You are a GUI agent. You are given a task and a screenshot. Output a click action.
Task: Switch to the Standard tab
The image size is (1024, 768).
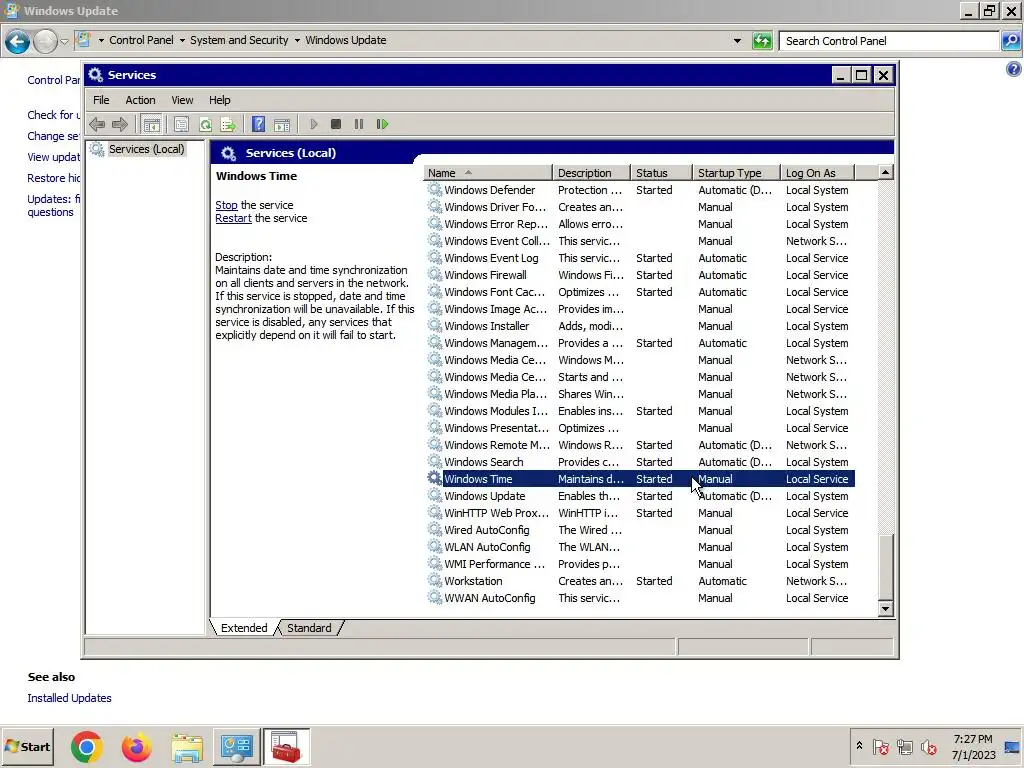click(309, 628)
